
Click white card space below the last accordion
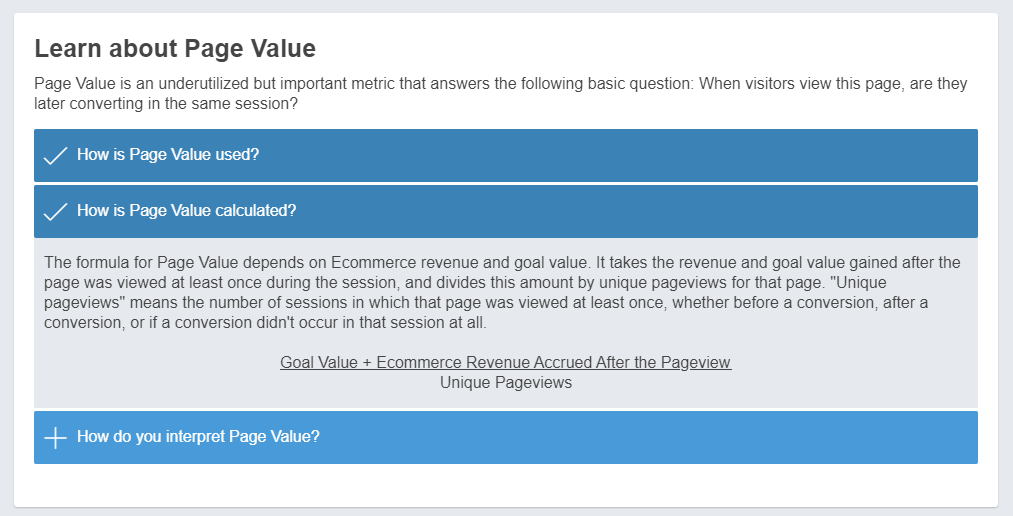coord(506,484)
